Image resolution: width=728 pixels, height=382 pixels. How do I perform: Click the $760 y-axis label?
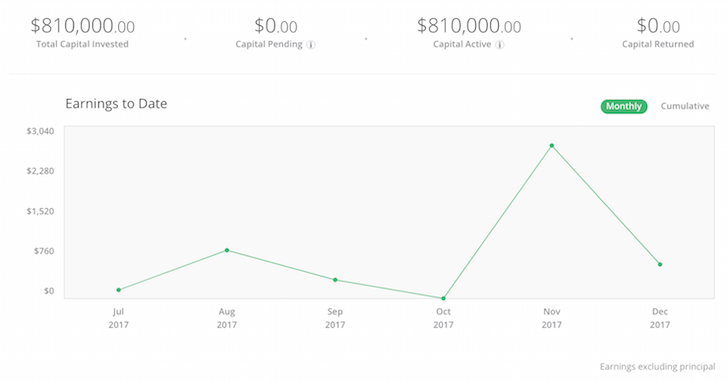click(44, 251)
